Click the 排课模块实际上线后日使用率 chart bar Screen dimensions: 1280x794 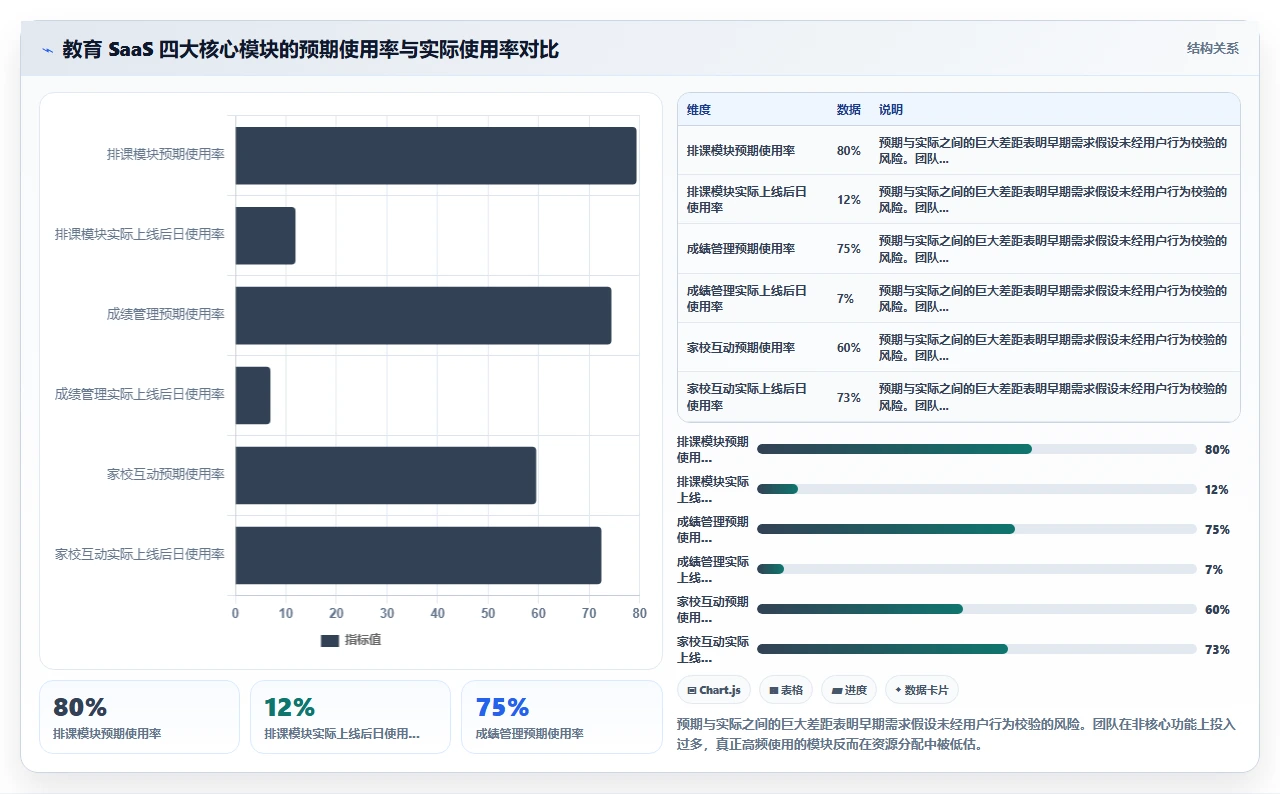266,236
